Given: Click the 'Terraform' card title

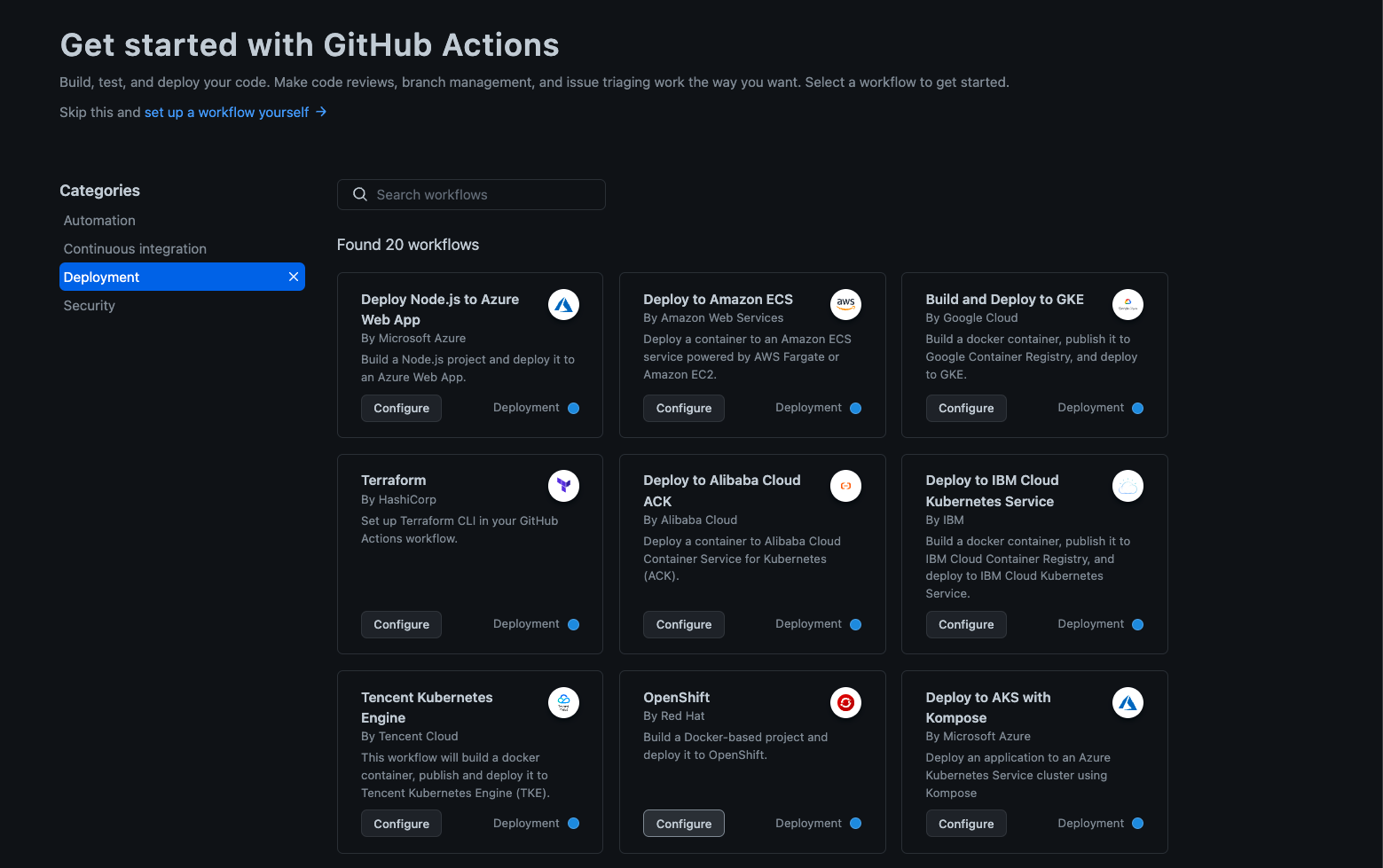Looking at the screenshot, I should tap(393, 481).
